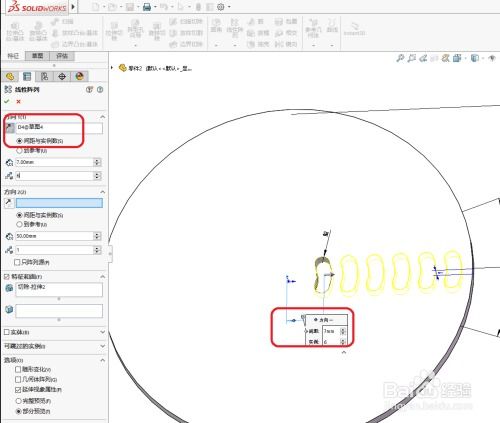500x423 pixels.
Task: Click the 7.00mm spacing stepper arrows
Action: [97, 162]
